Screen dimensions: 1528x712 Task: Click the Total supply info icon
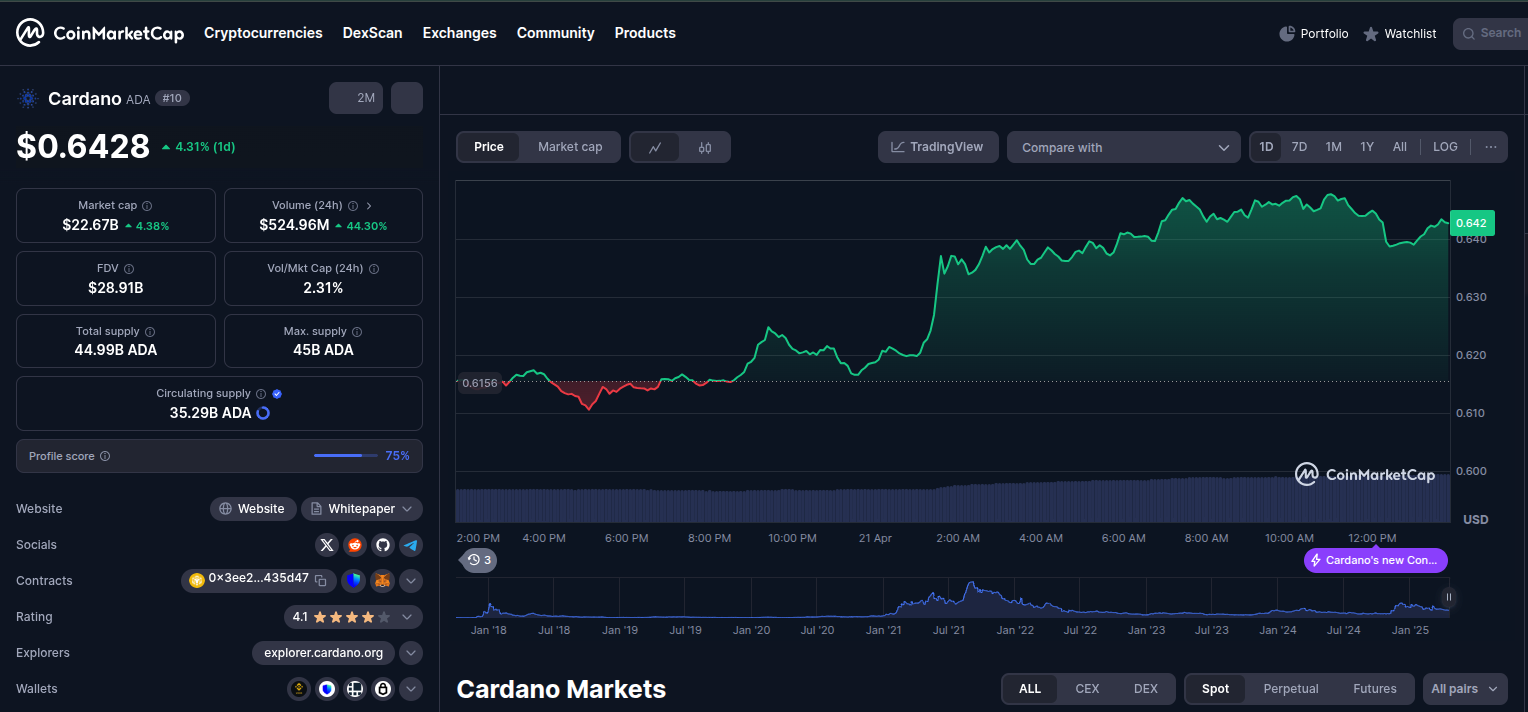coord(150,331)
